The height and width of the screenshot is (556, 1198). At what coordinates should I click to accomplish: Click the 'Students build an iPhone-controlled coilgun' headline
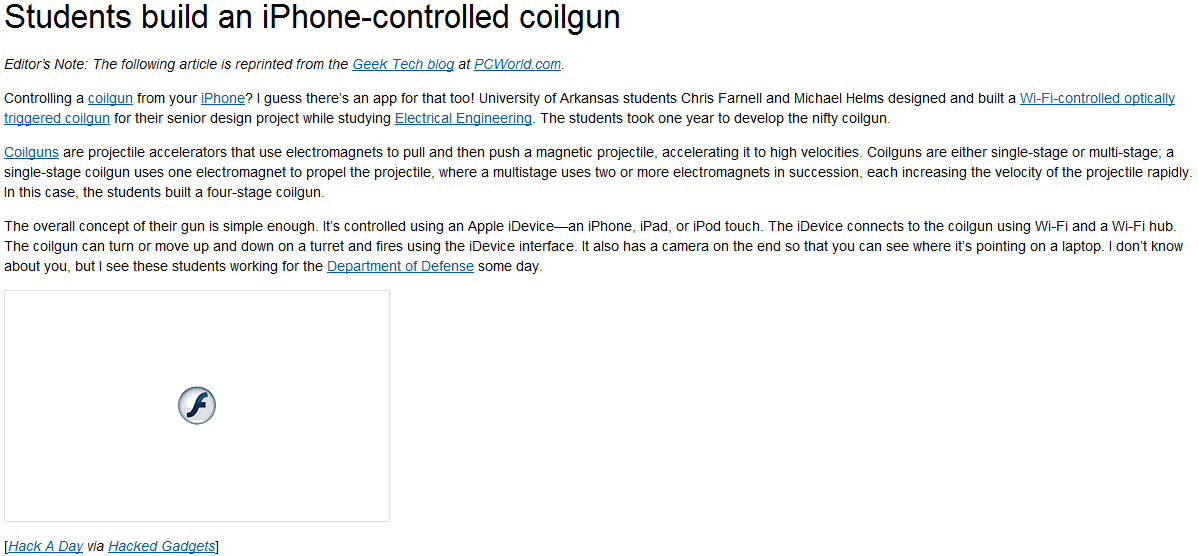point(312,19)
